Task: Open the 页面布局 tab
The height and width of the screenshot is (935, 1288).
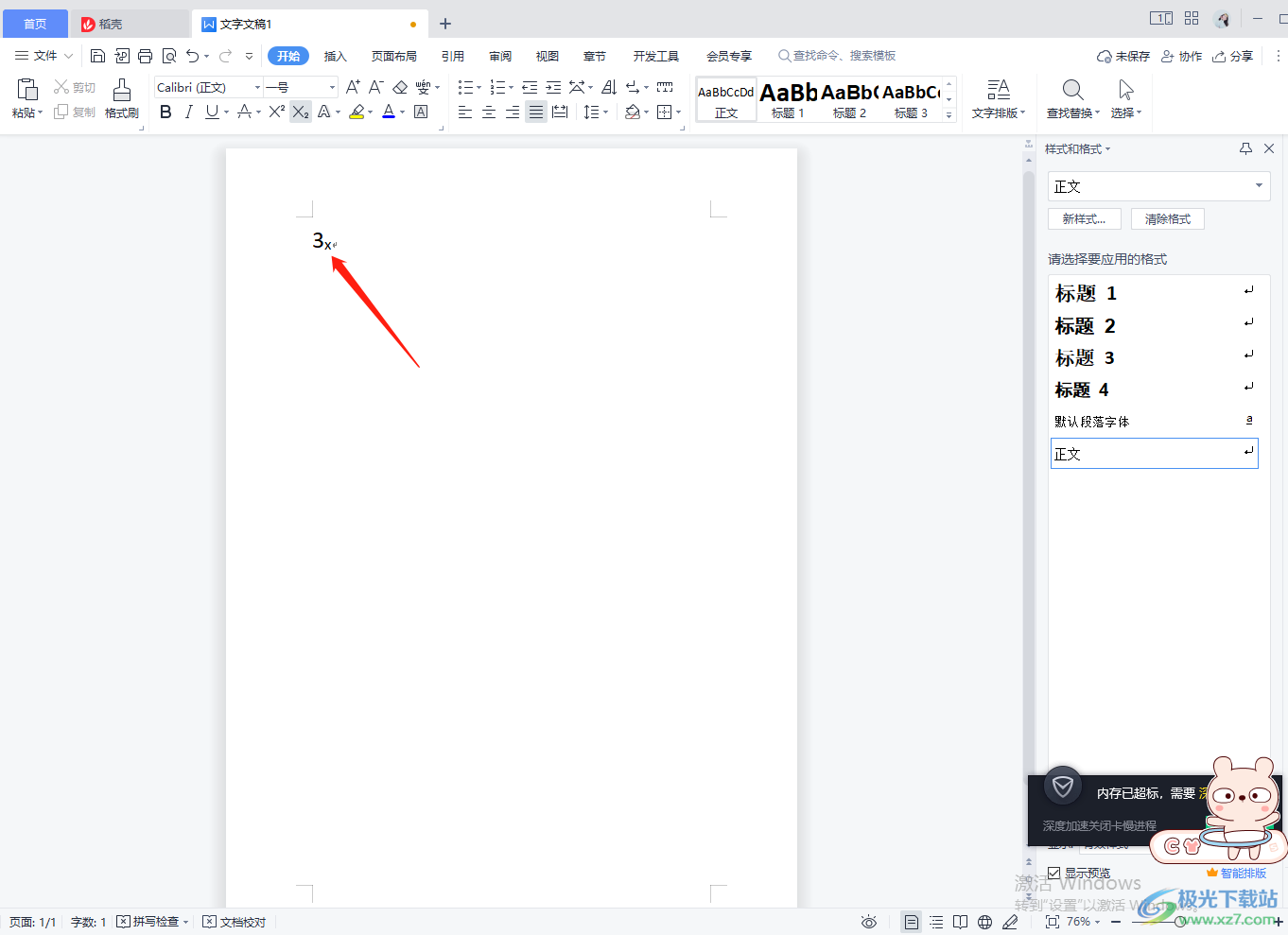Action: [x=394, y=56]
